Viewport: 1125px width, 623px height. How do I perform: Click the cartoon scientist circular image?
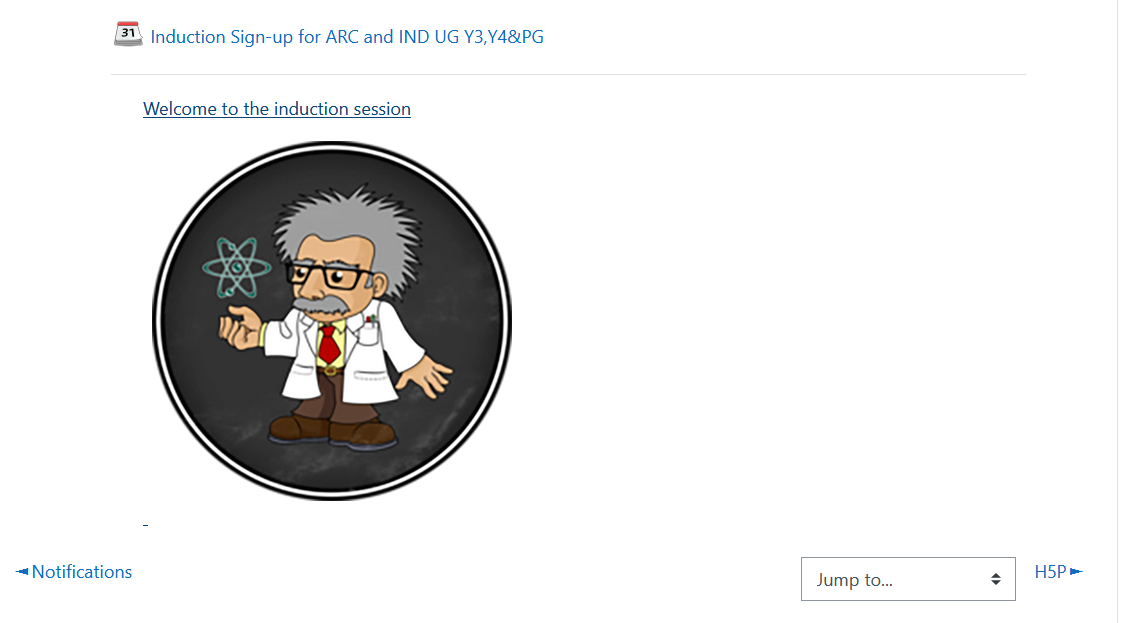tap(331, 320)
